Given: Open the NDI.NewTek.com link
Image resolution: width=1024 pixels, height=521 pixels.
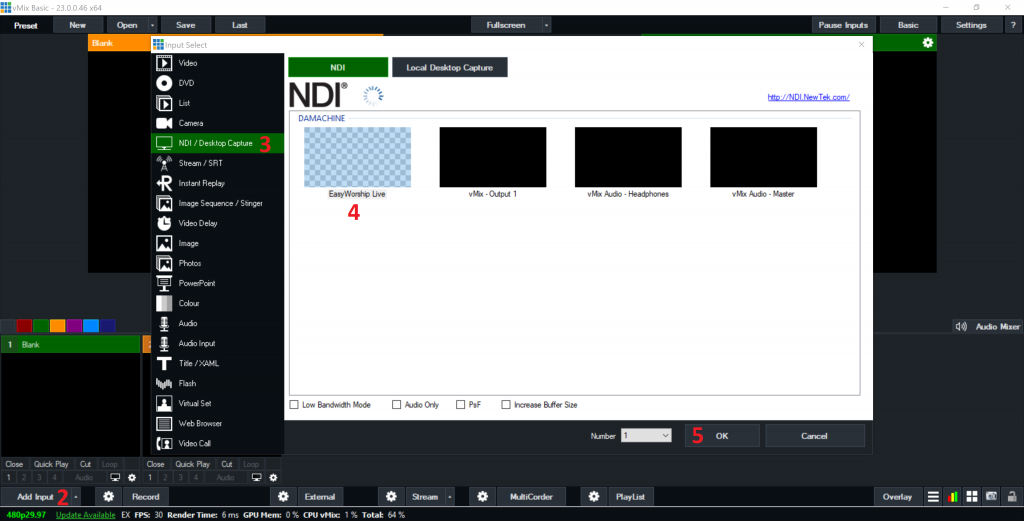Looking at the screenshot, I should (808, 97).
